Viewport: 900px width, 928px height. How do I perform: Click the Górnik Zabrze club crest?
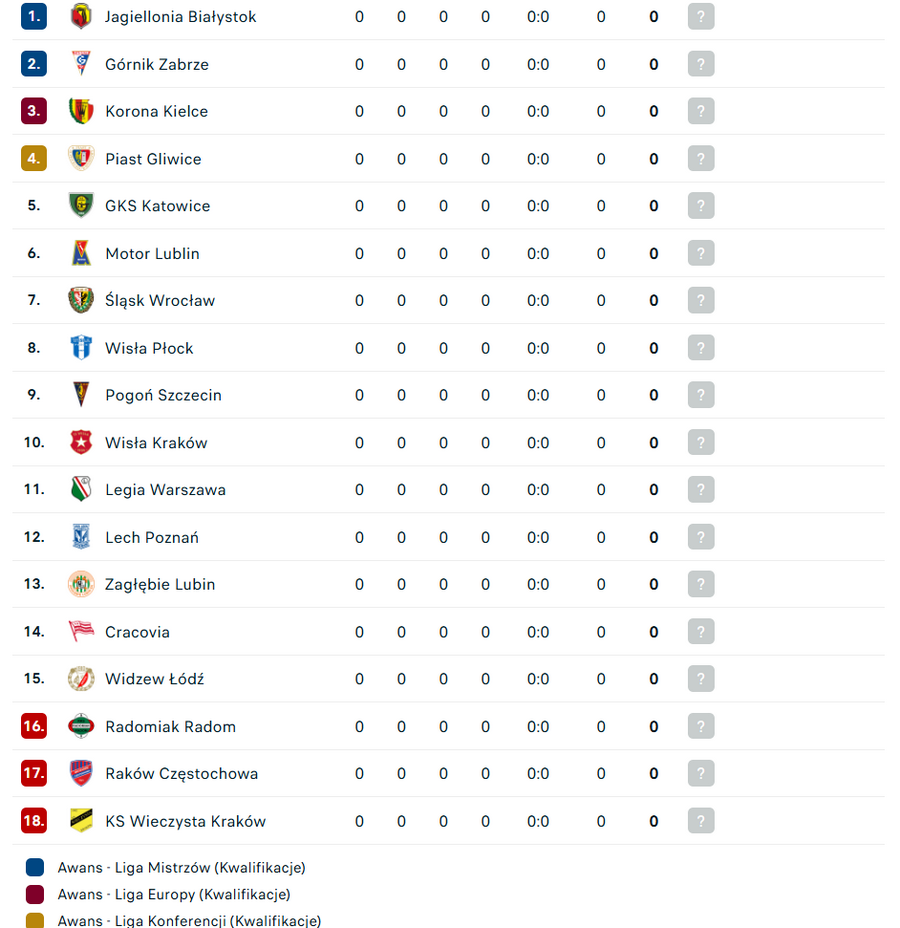click(81, 64)
